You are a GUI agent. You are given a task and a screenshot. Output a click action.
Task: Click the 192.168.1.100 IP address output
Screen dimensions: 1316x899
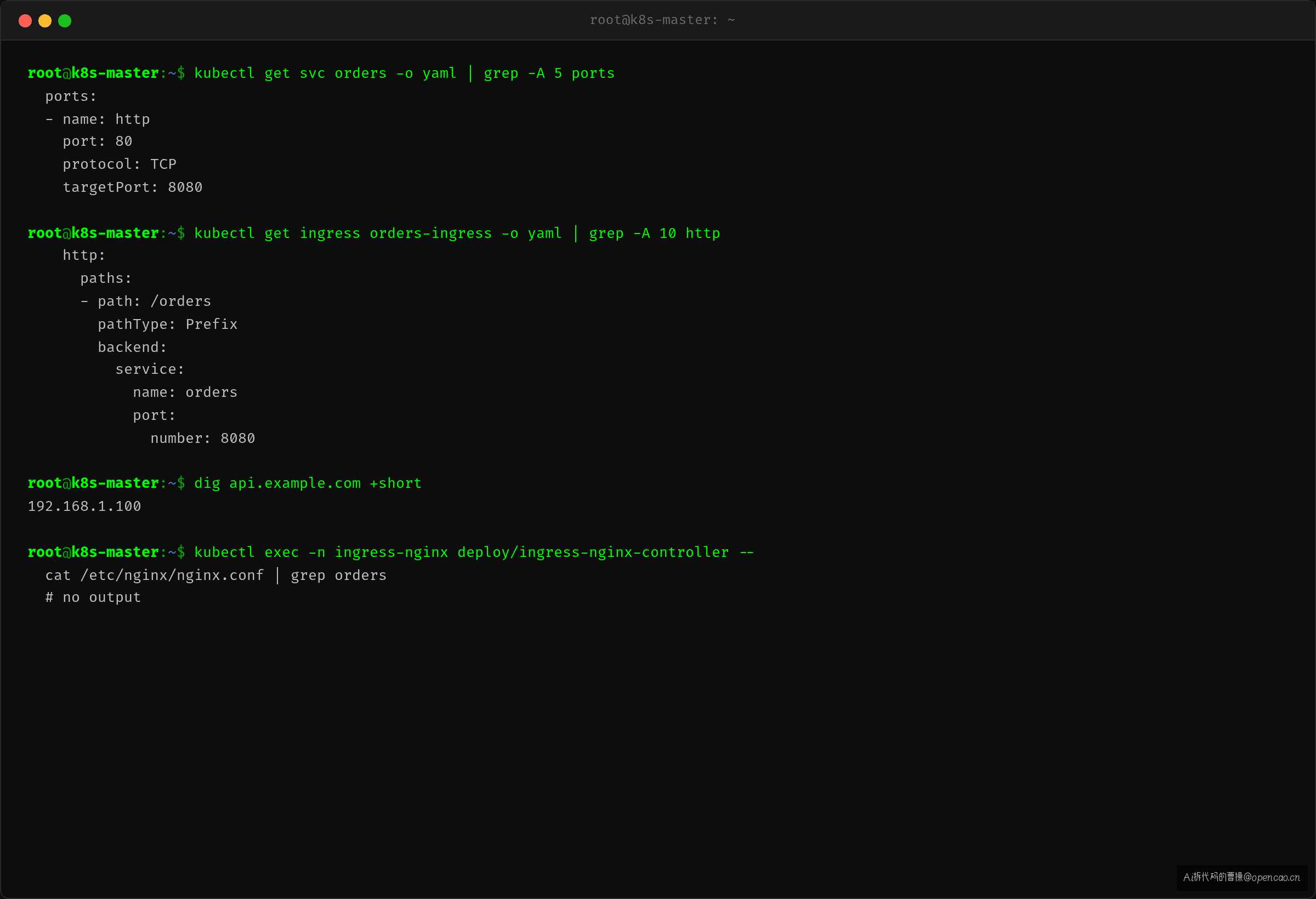(x=84, y=506)
